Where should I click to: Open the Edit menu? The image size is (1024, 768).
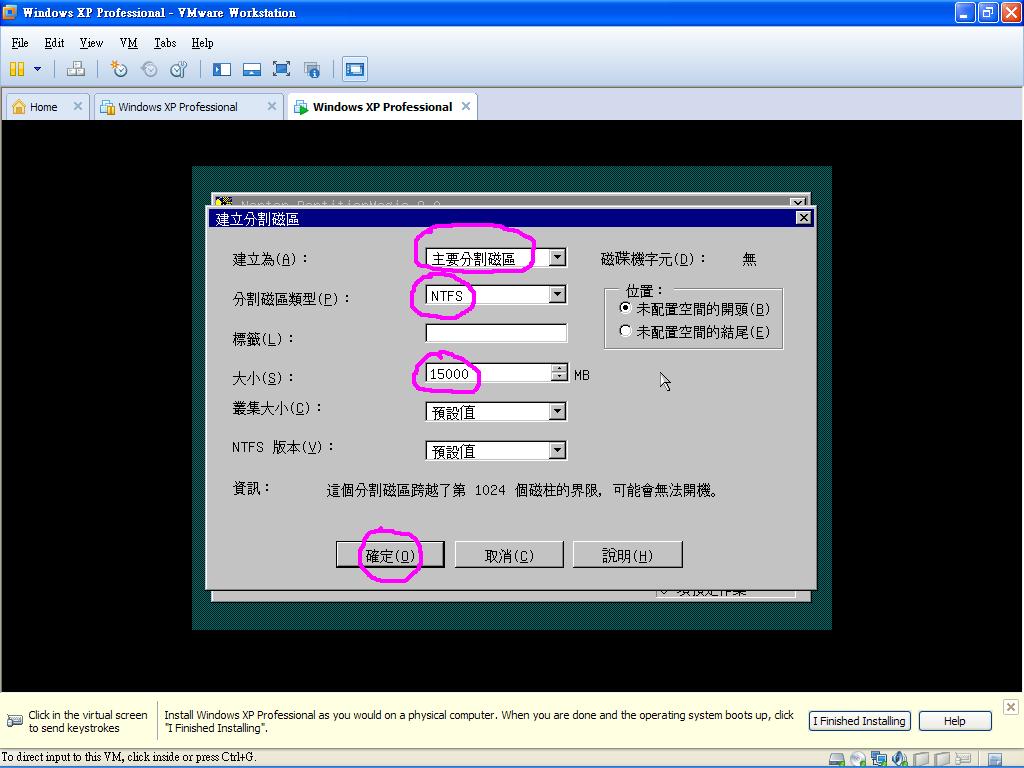click(54, 43)
